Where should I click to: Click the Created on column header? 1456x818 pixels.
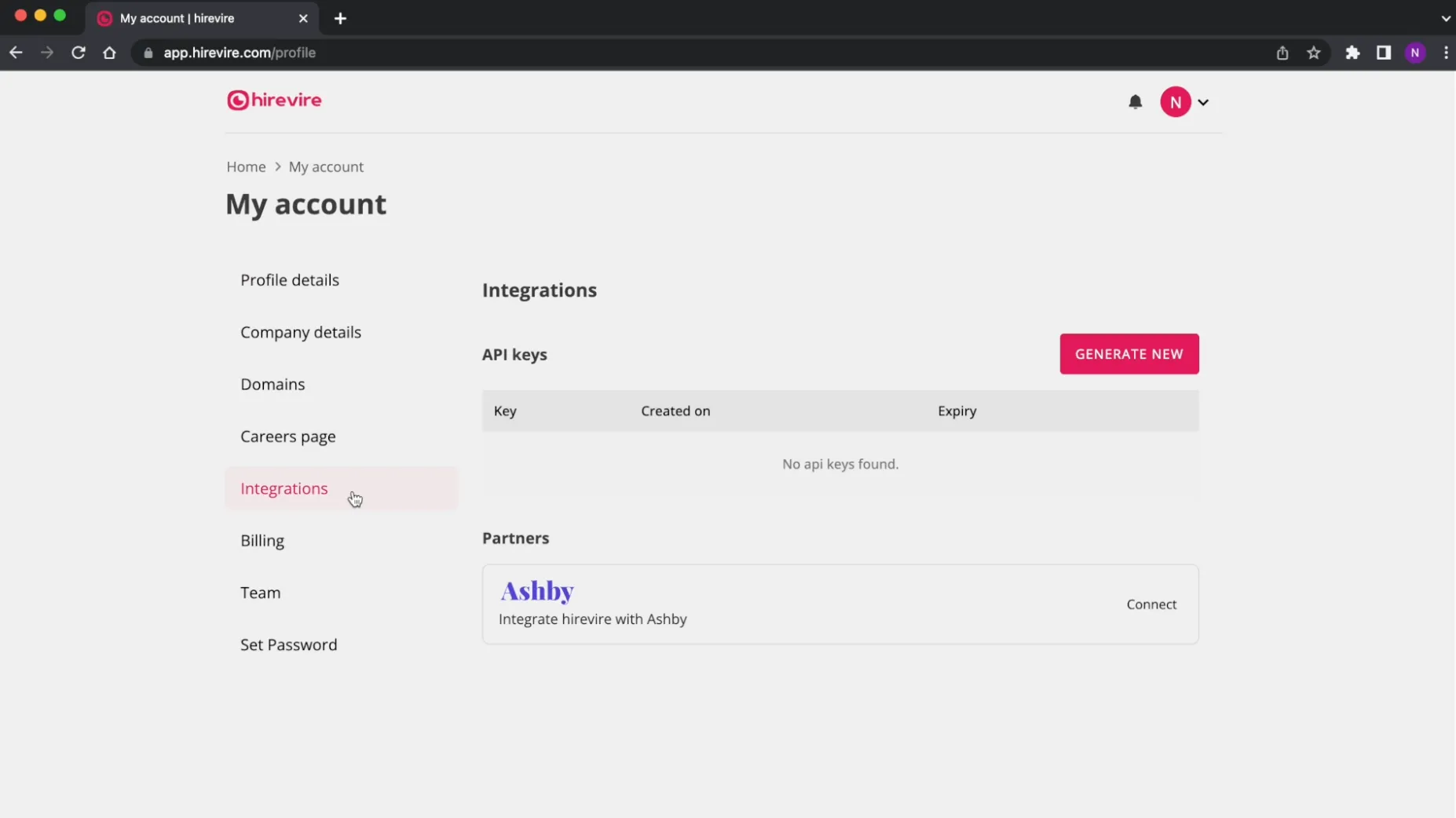[x=675, y=411]
